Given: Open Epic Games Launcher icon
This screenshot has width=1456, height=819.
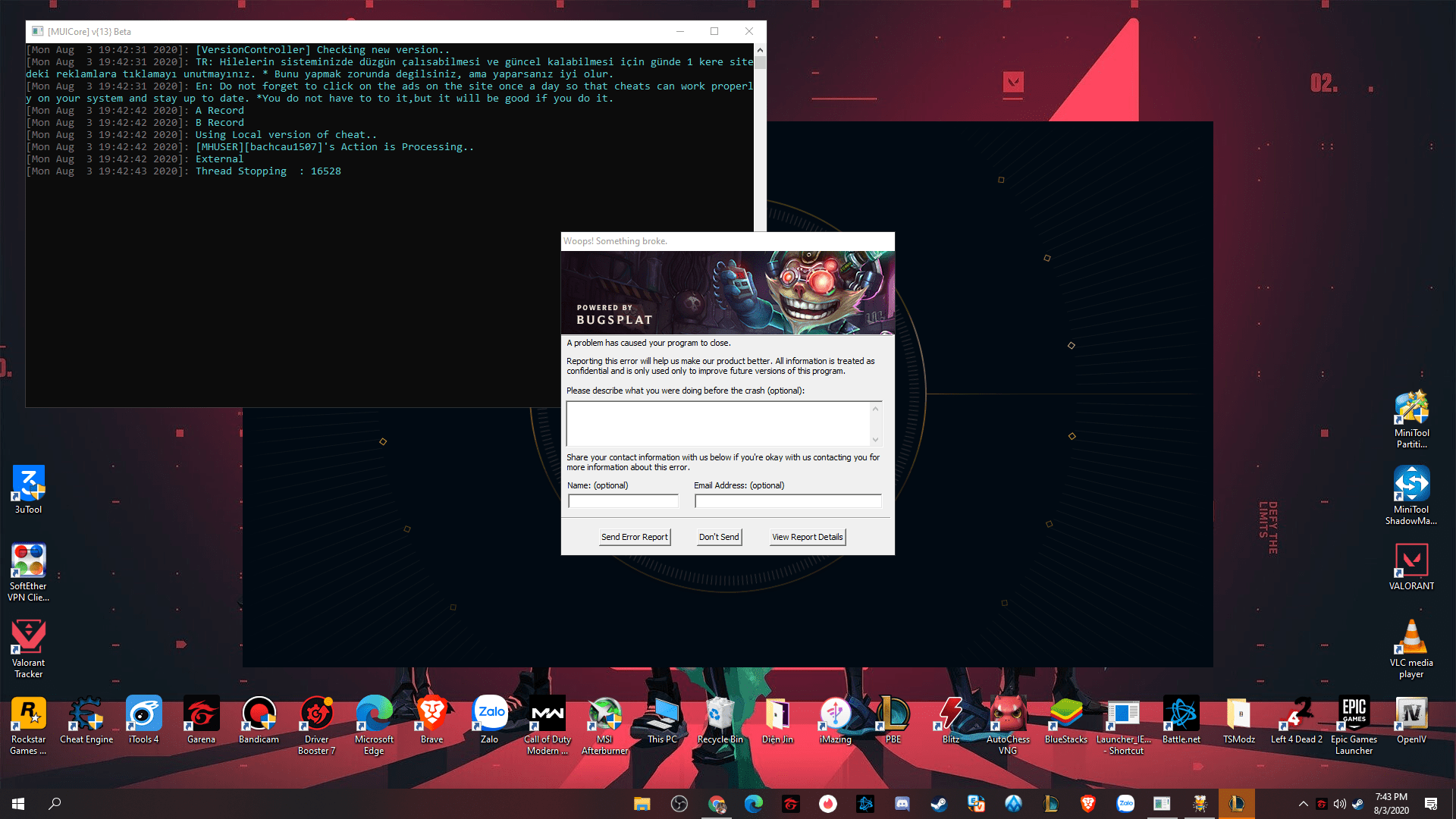Looking at the screenshot, I should [1354, 726].
